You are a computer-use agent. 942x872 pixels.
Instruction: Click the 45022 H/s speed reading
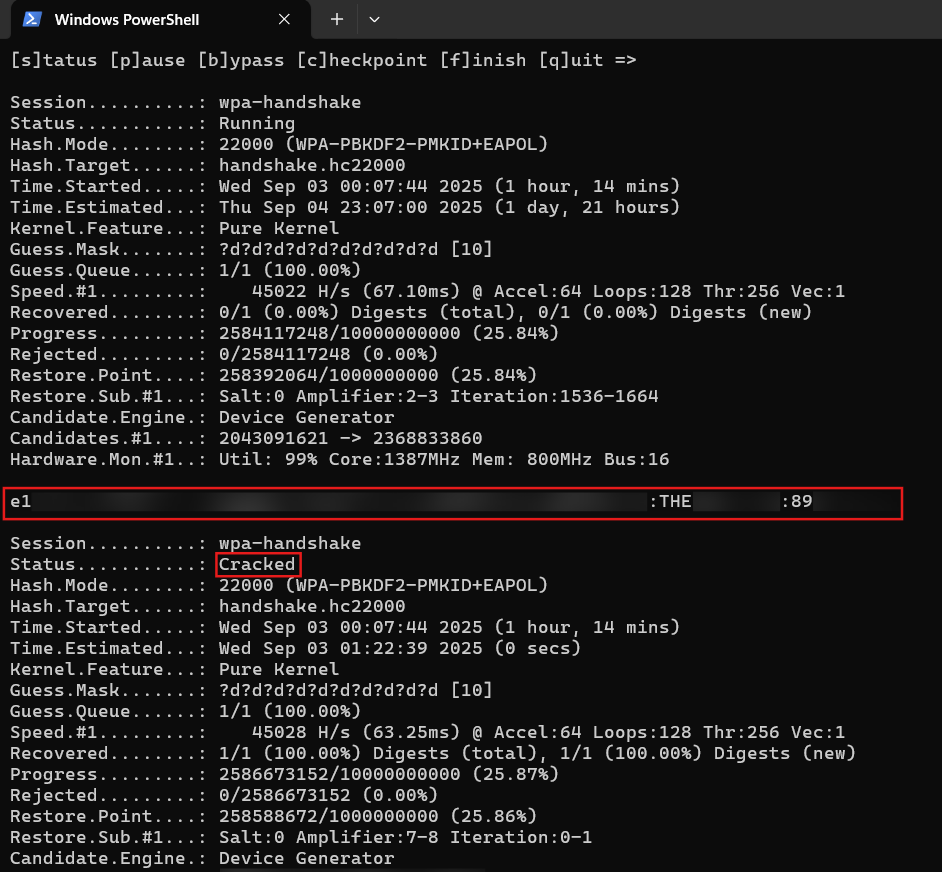point(302,292)
